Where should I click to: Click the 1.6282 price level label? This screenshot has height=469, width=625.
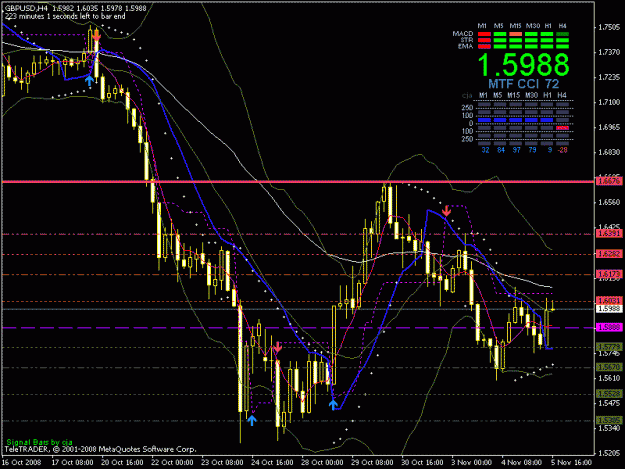[x=609, y=254]
